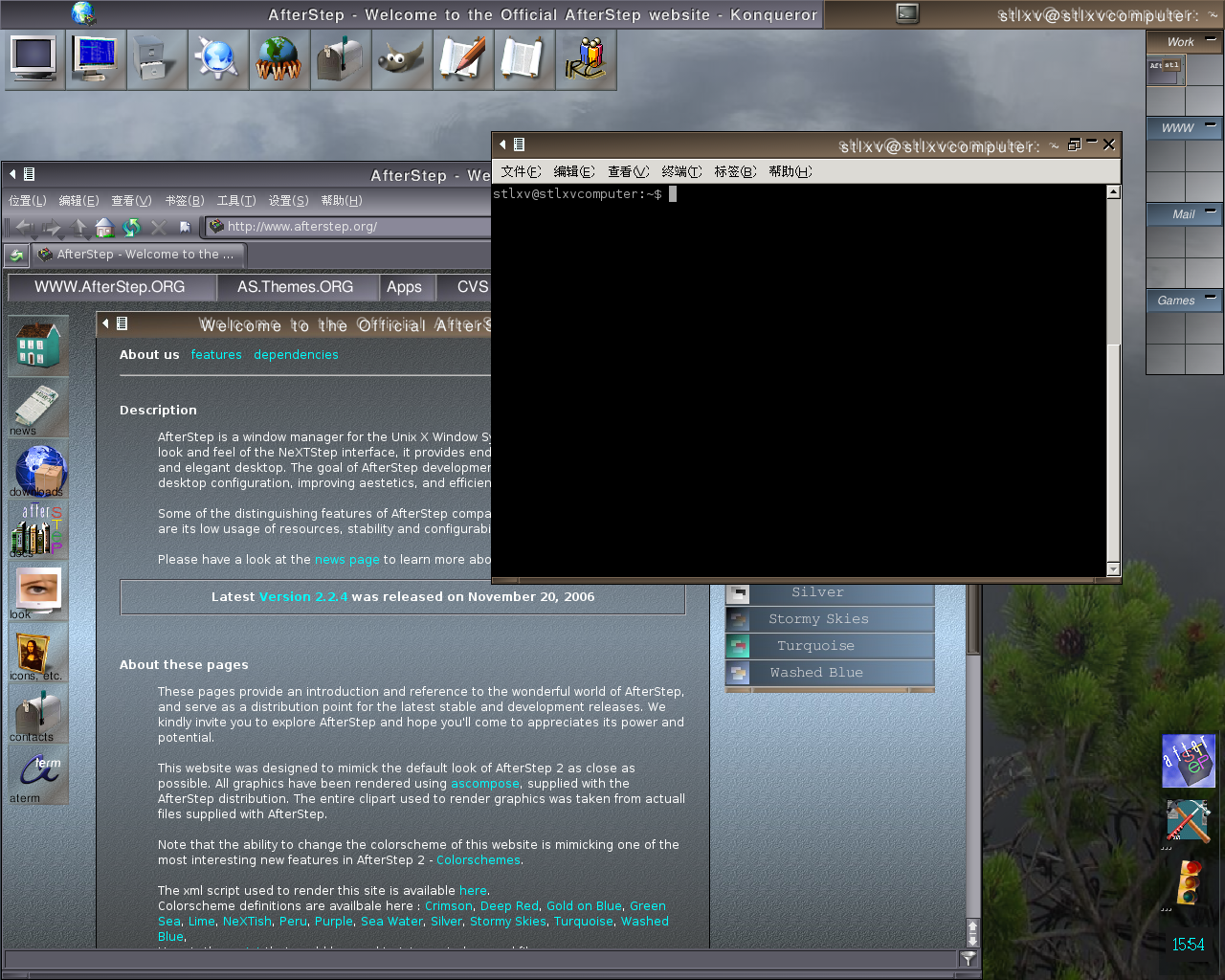The height and width of the screenshot is (980, 1225).
Task: Go back with Konqueror's back arrow
Action: pos(25,227)
